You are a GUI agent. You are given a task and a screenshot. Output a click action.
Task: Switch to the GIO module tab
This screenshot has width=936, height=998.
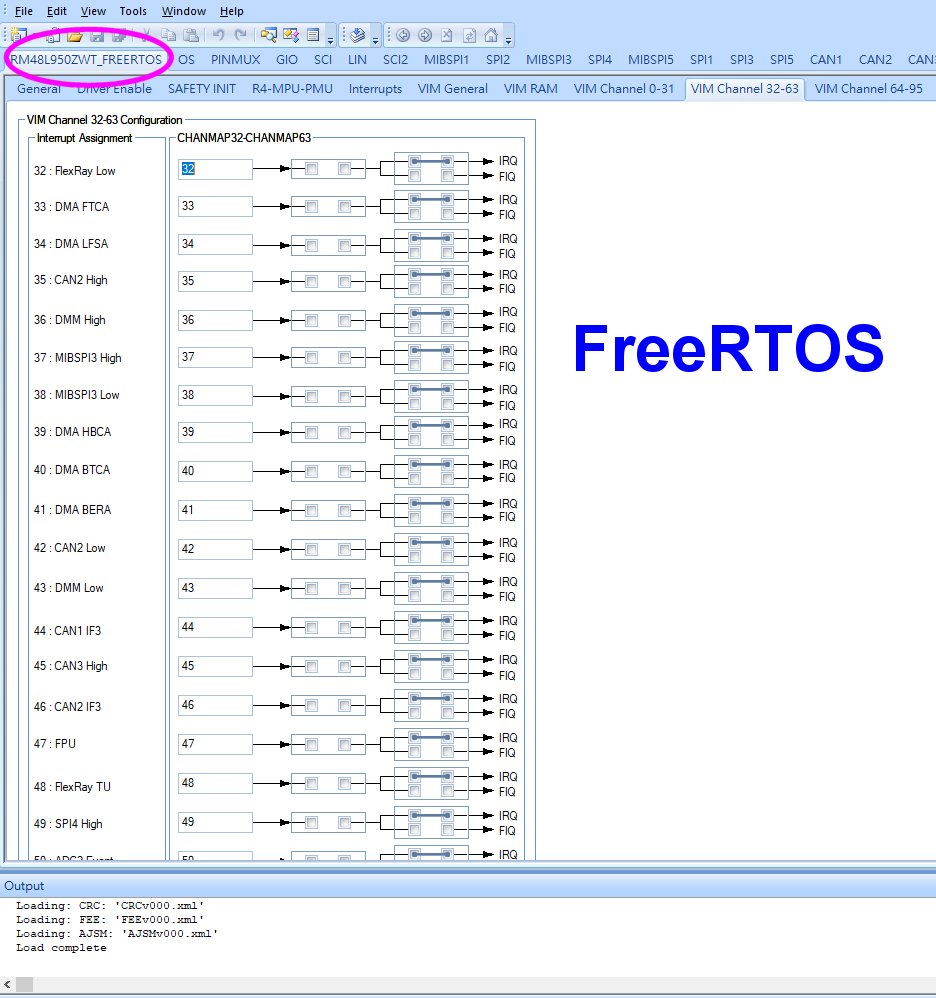[287, 60]
